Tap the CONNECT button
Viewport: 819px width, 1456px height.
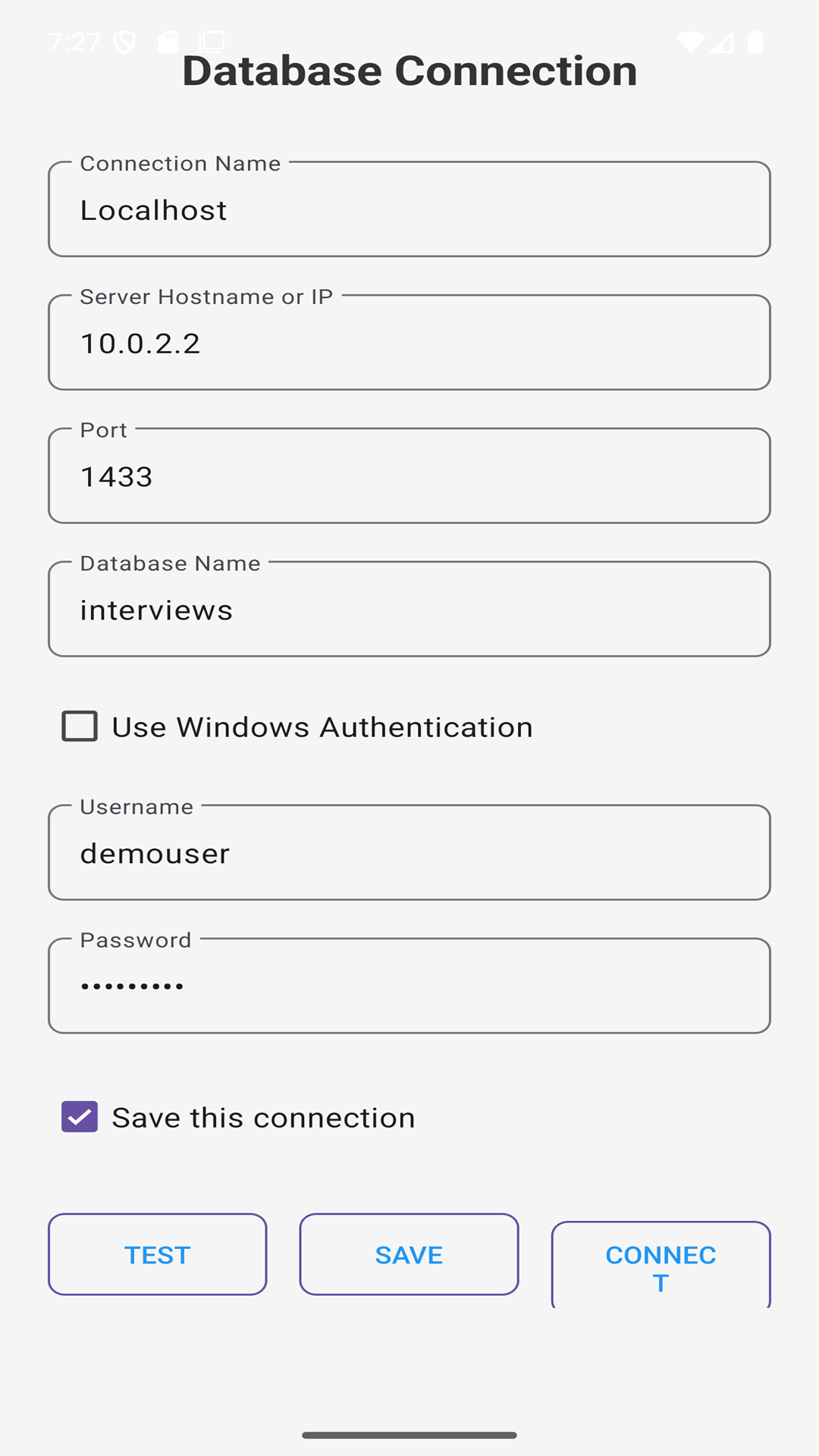tap(661, 1265)
